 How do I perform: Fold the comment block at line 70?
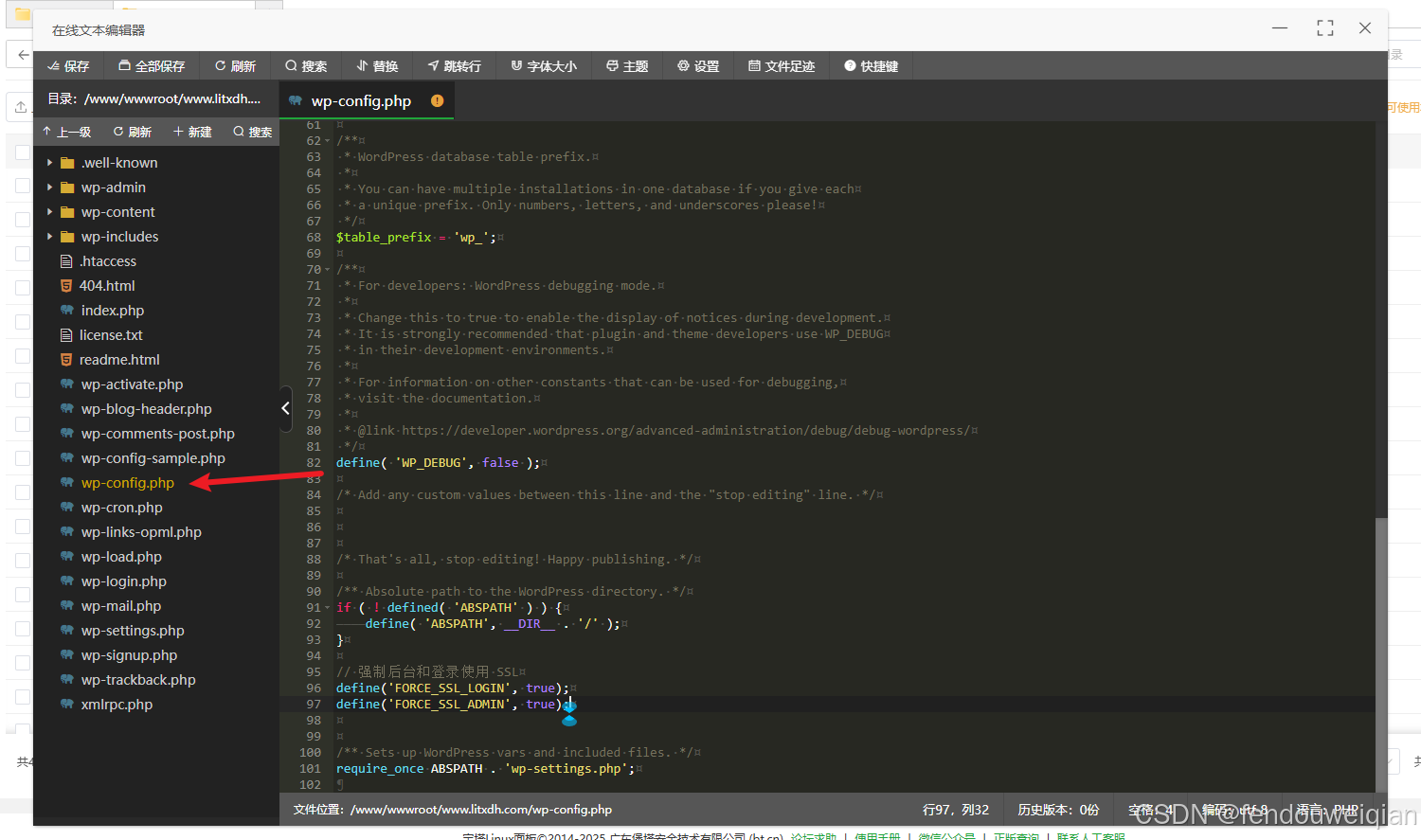pos(328,270)
